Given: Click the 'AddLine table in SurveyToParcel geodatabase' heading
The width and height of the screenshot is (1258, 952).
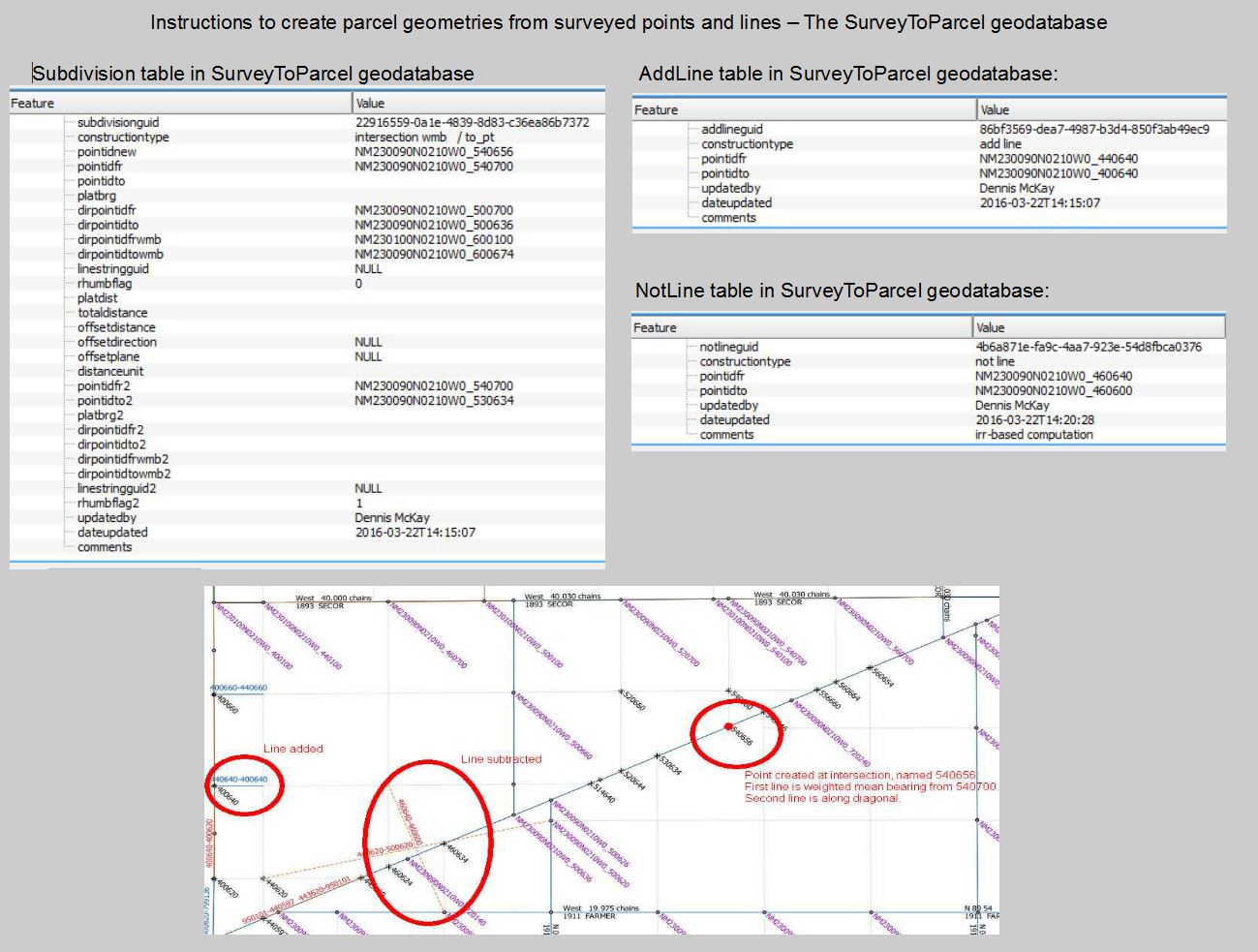Looking at the screenshot, I should click(848, 74).
